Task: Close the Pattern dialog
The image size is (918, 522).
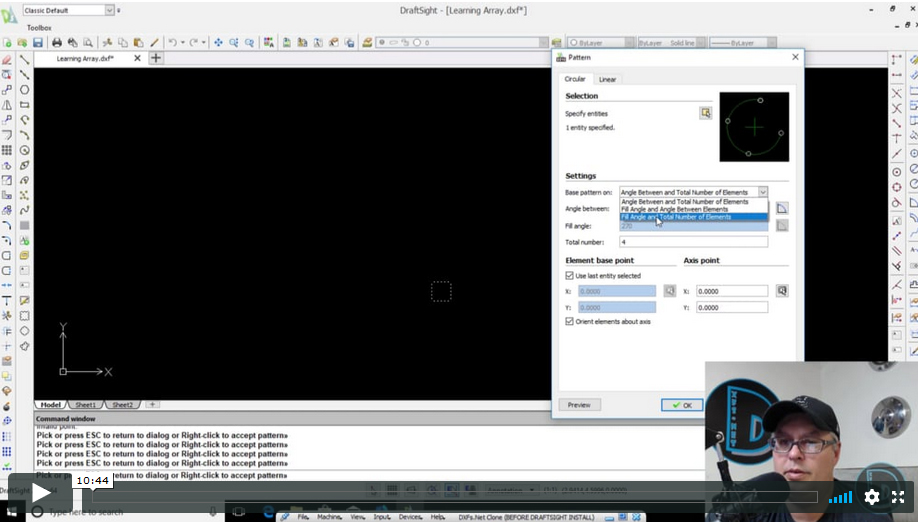Action: [795, 57]
